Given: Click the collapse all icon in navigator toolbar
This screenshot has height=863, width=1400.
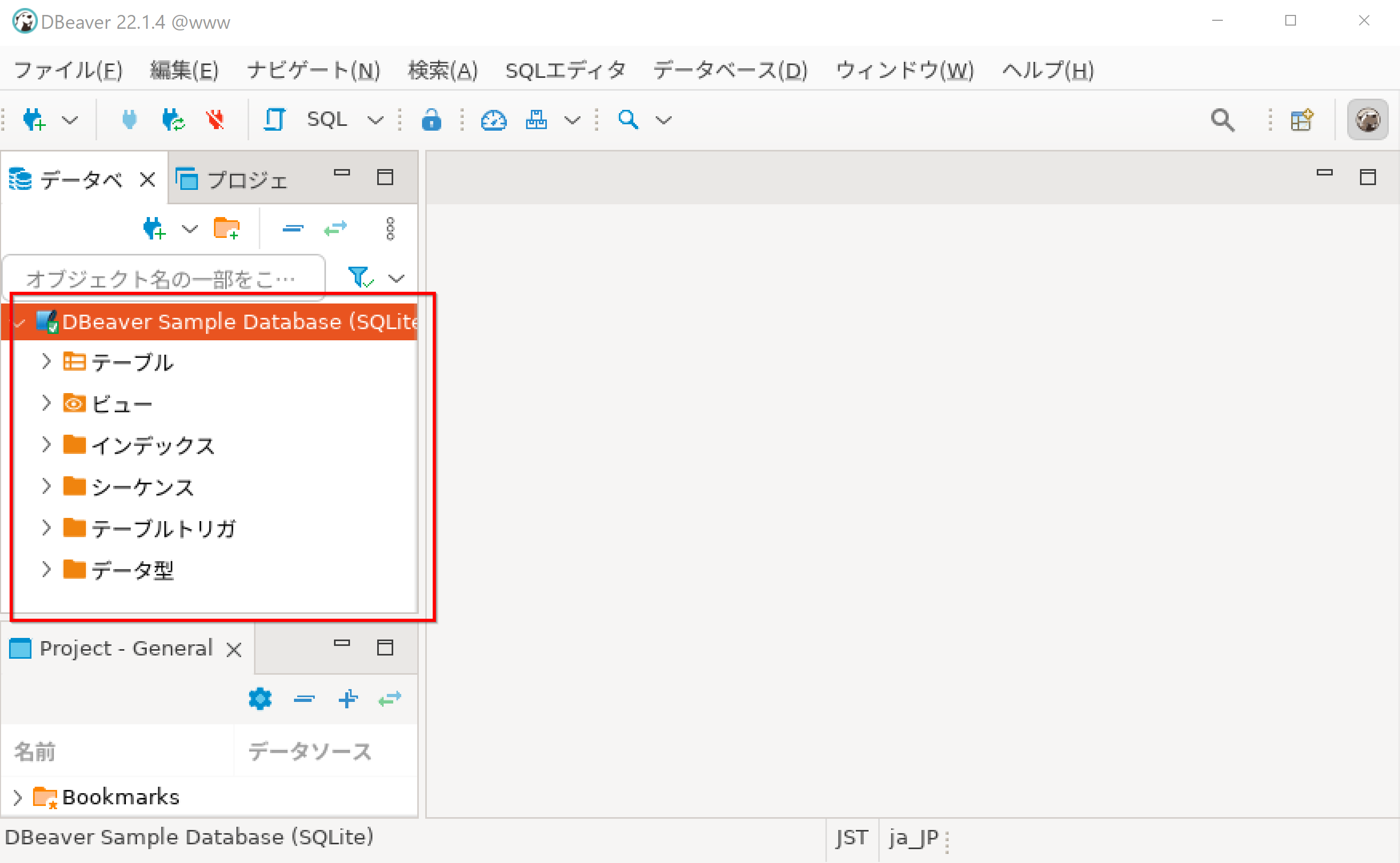Looking at the screenshot, I should (293, 229).
